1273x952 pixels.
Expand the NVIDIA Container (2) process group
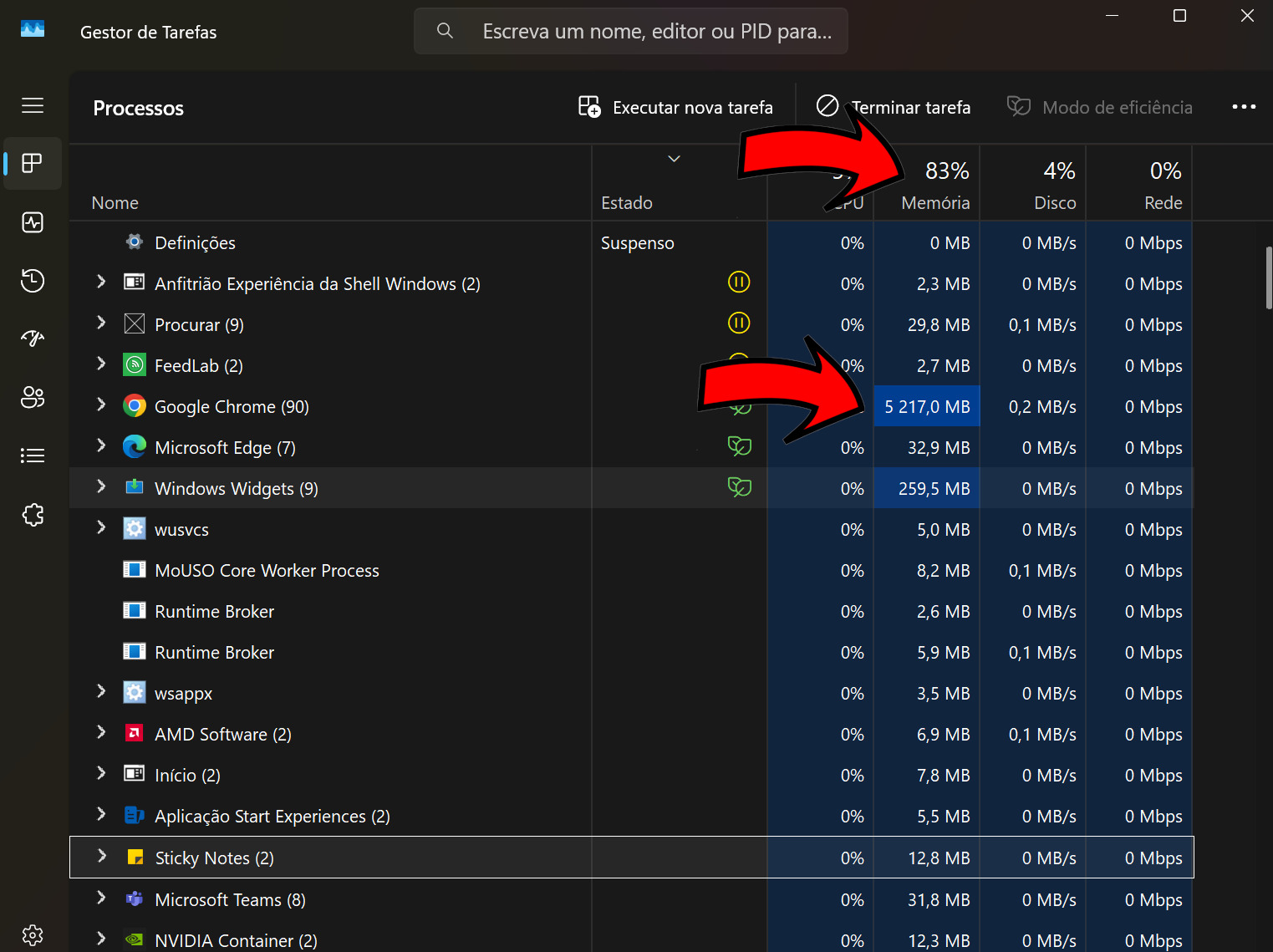click(x=101, y=939)
